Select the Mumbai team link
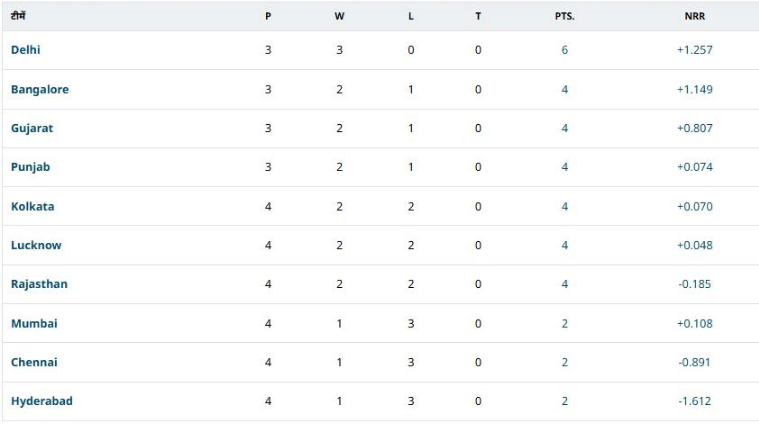This screenshot has width=759, height=425. point(34,323)
